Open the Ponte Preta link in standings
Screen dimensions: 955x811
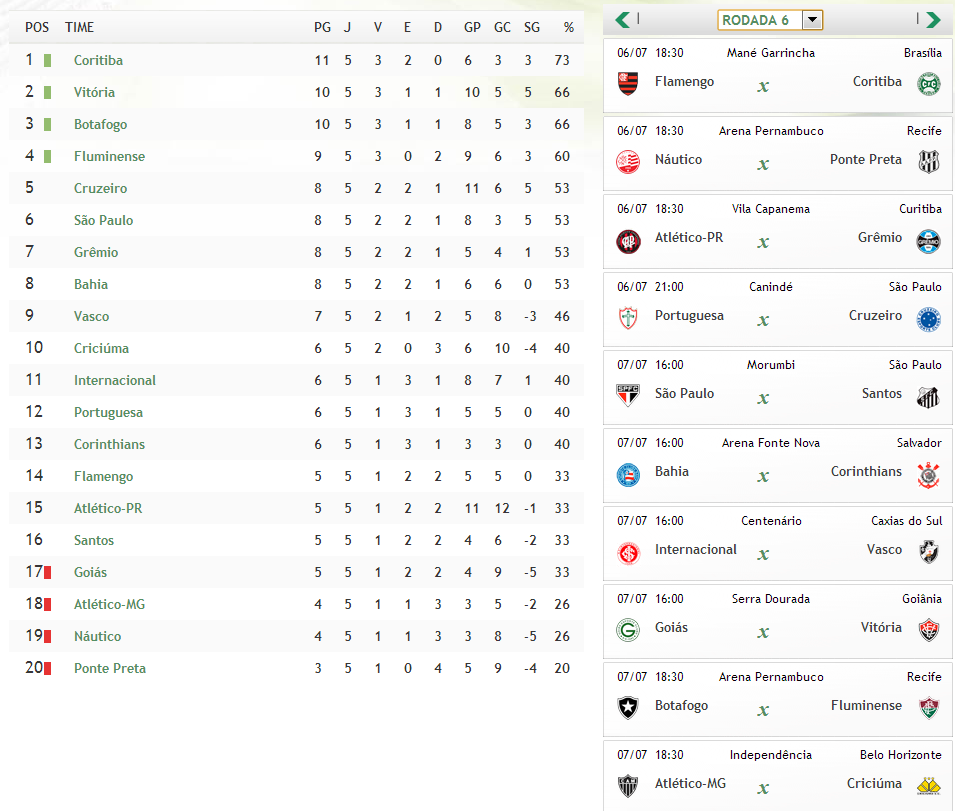click(x=111, y=668)
